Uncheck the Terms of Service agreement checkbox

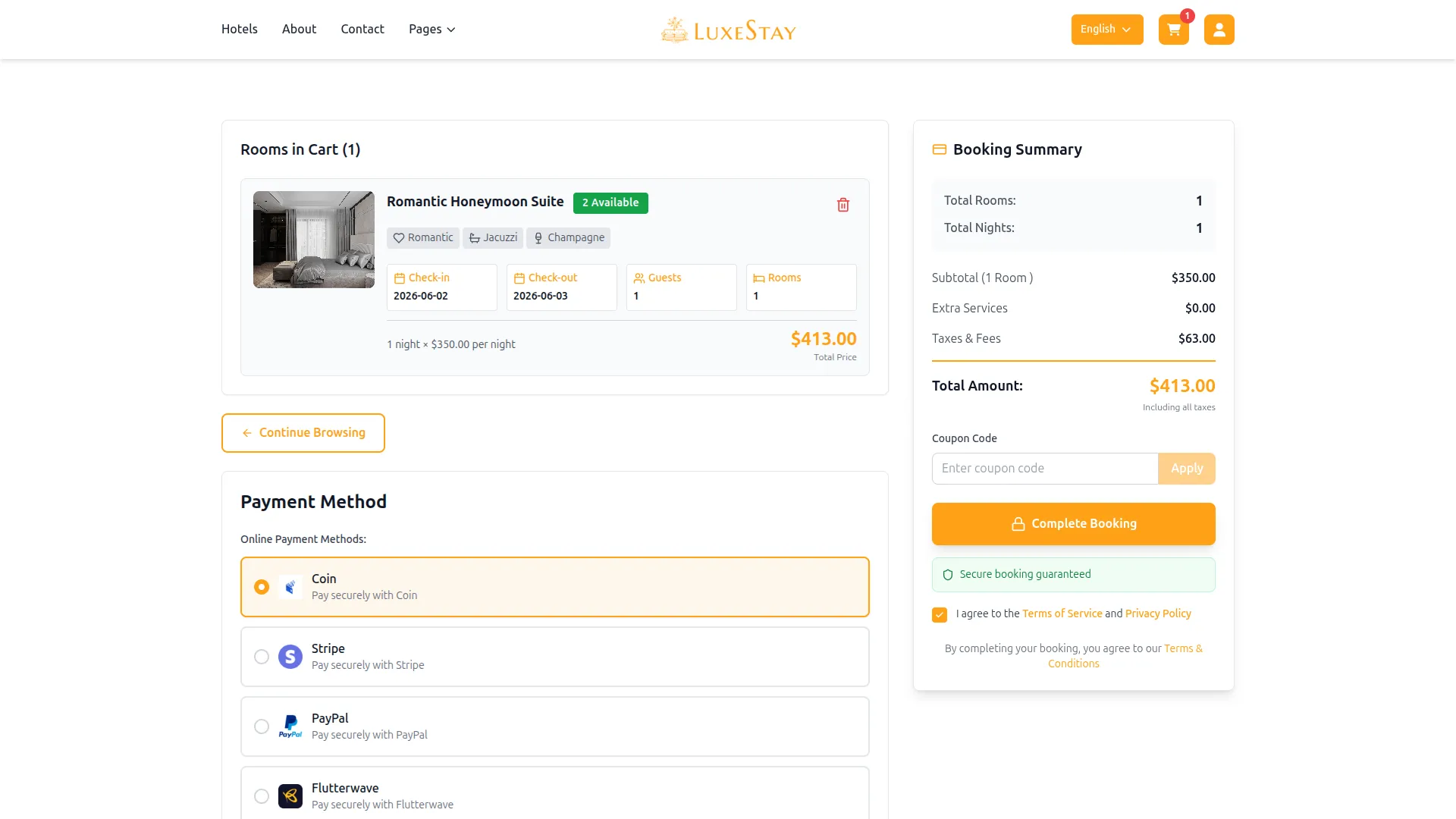coord(940,614)
